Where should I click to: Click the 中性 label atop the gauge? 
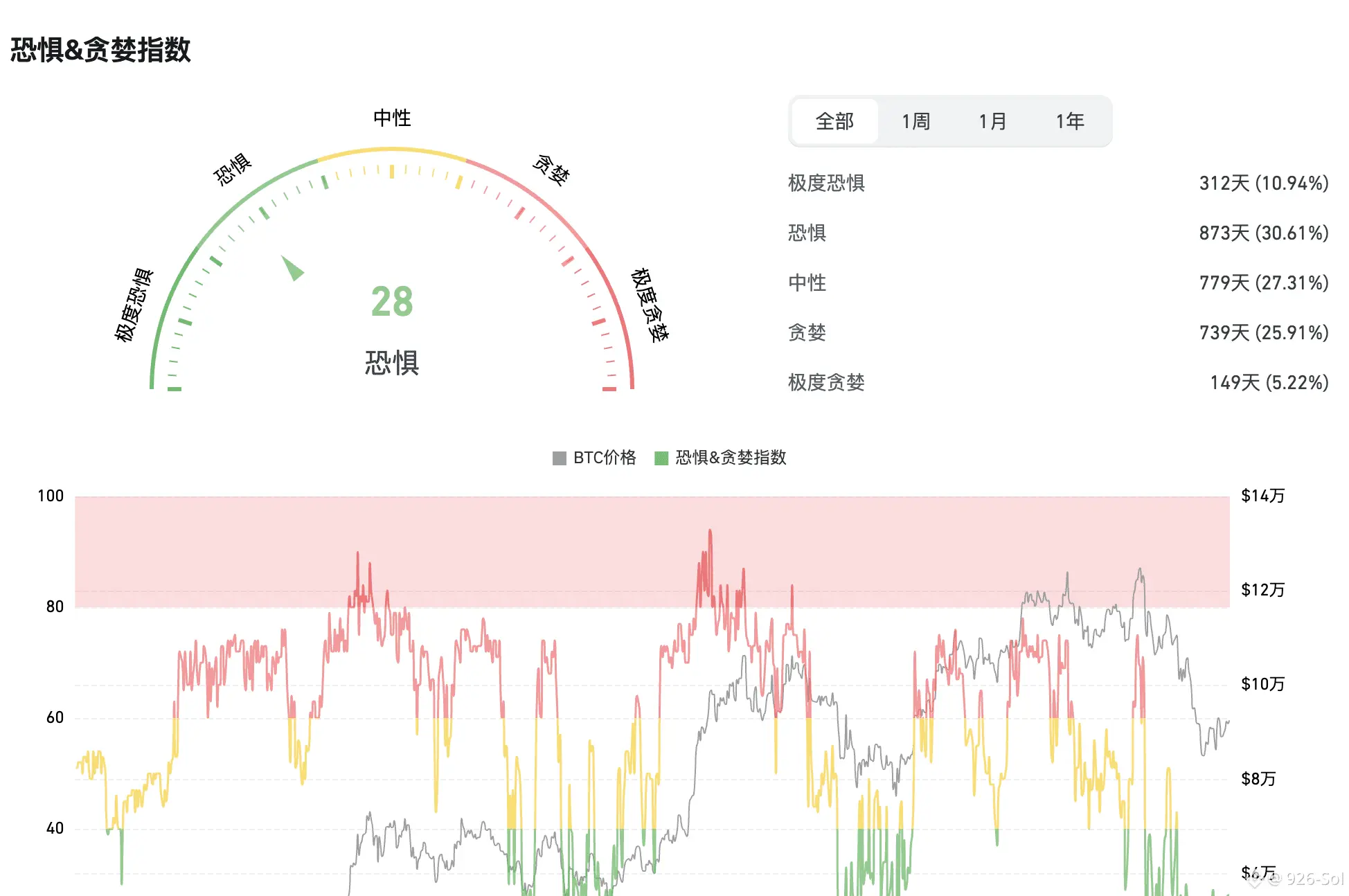coord(392,118)
